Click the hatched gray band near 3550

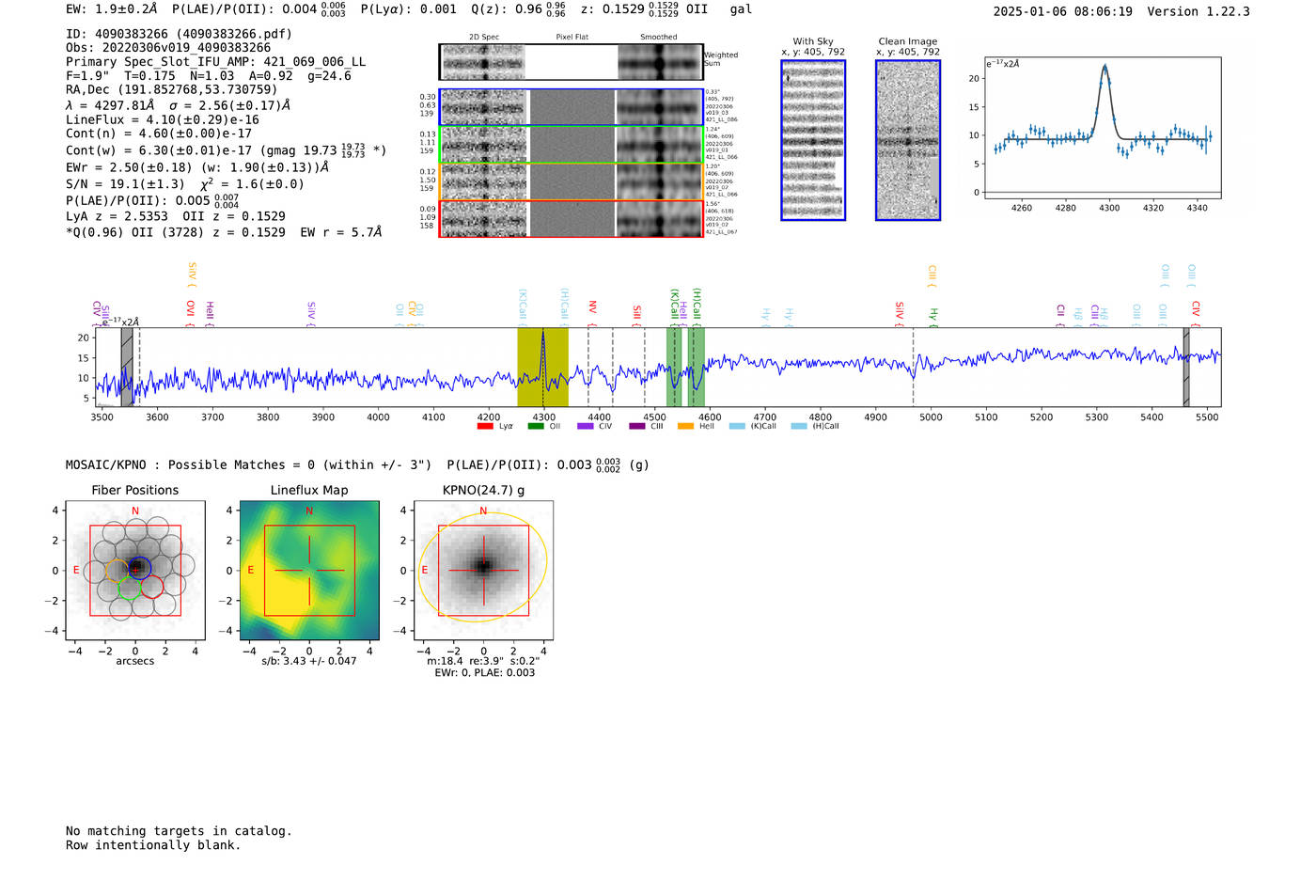[x=127, y=367]
